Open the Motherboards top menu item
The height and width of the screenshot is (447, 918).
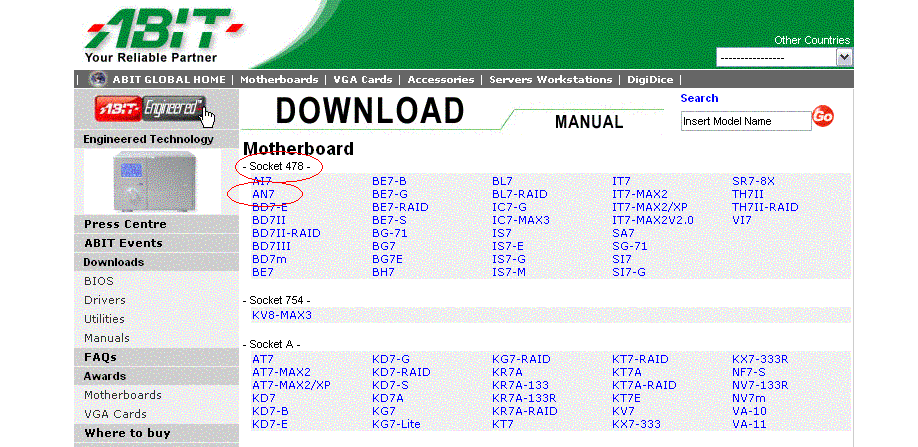[x=279, y=80]
